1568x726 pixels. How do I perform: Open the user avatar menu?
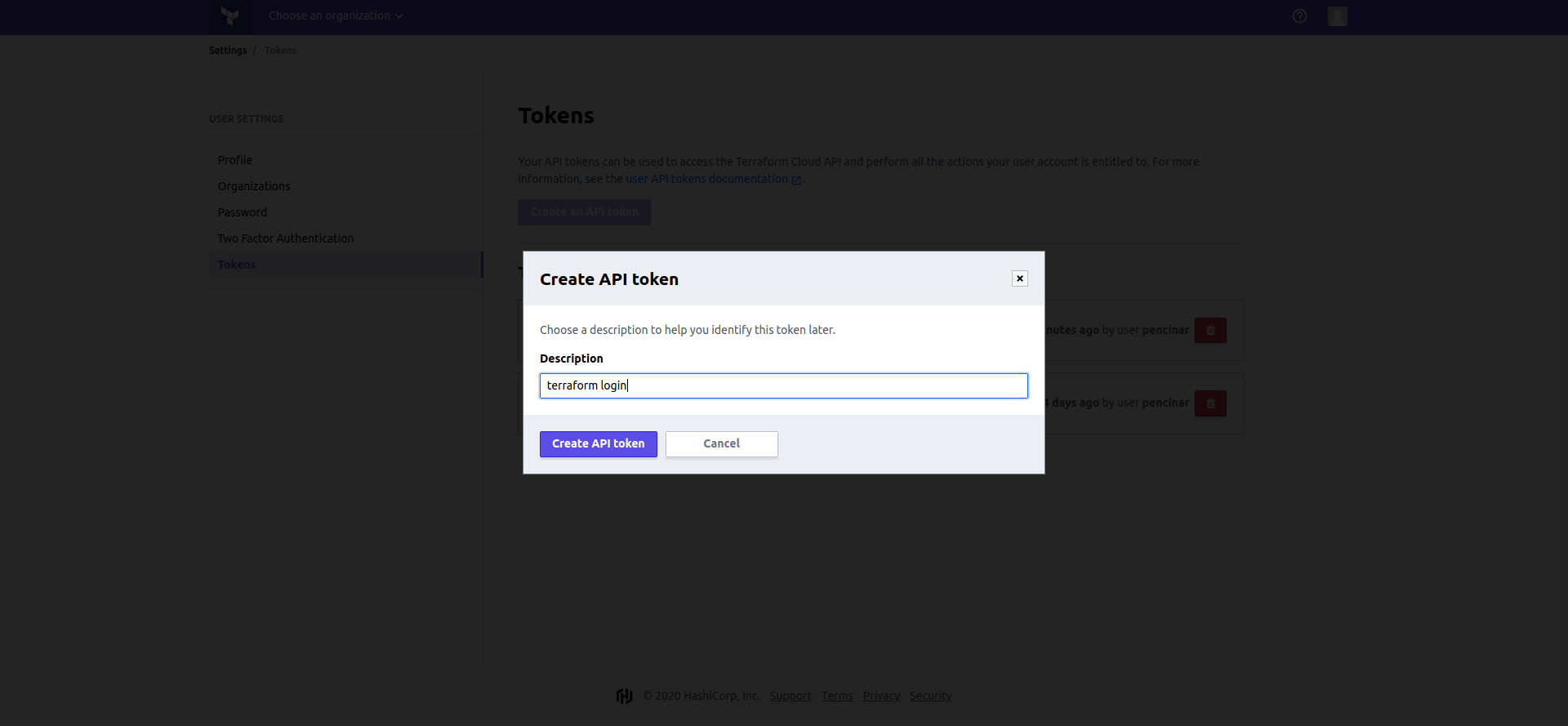pos(1337,16)
